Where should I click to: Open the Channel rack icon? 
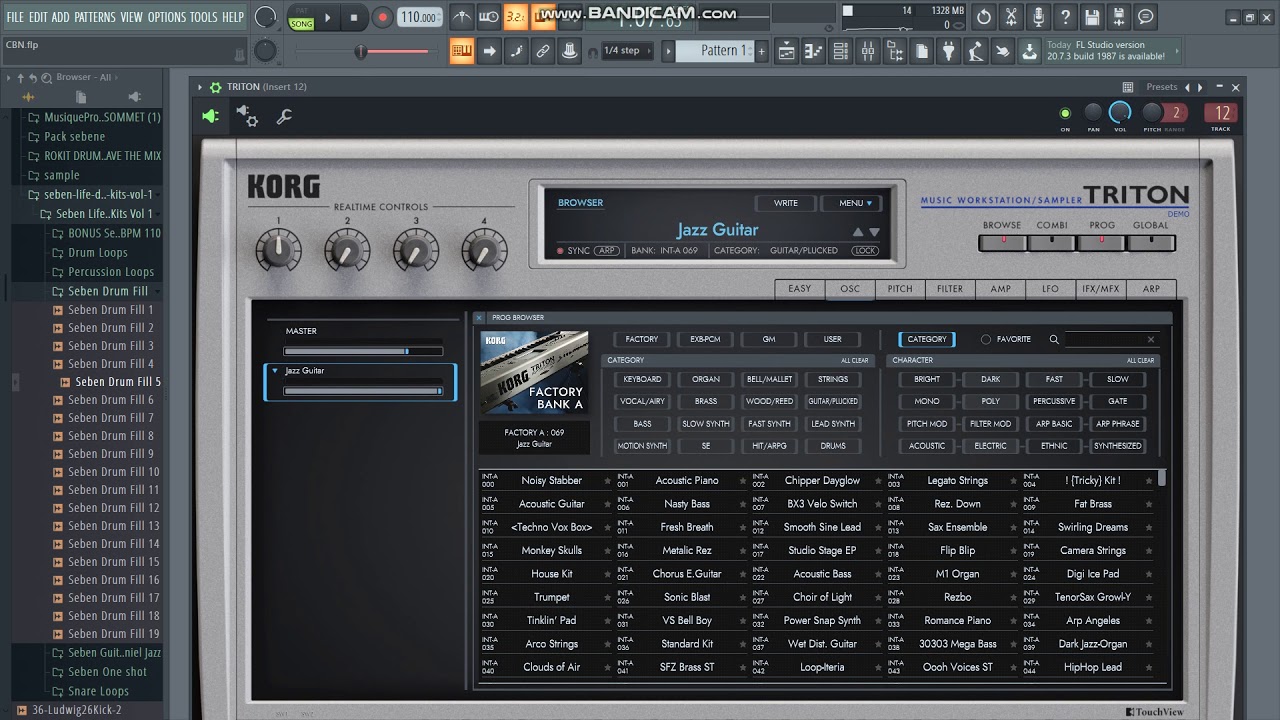click(840, 51)
